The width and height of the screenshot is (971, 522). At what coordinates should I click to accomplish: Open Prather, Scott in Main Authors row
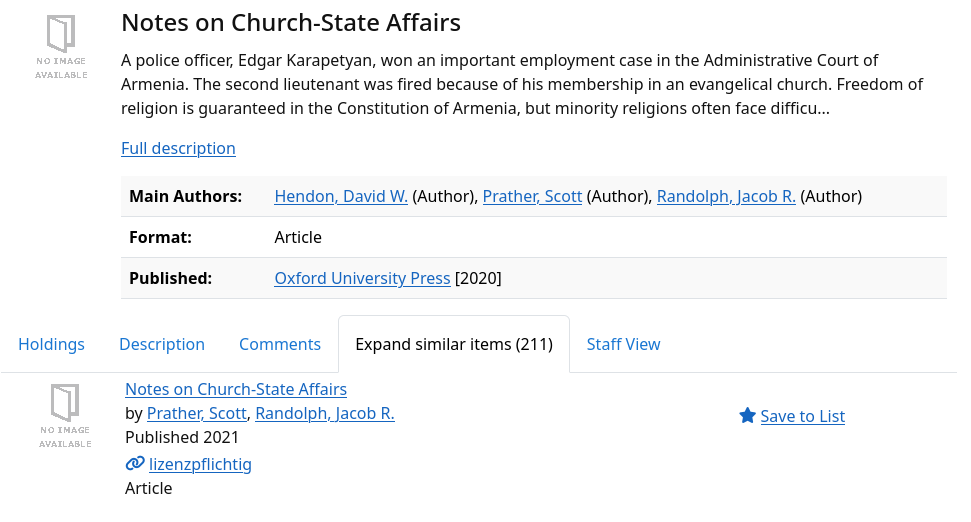(x=532, y=197)
